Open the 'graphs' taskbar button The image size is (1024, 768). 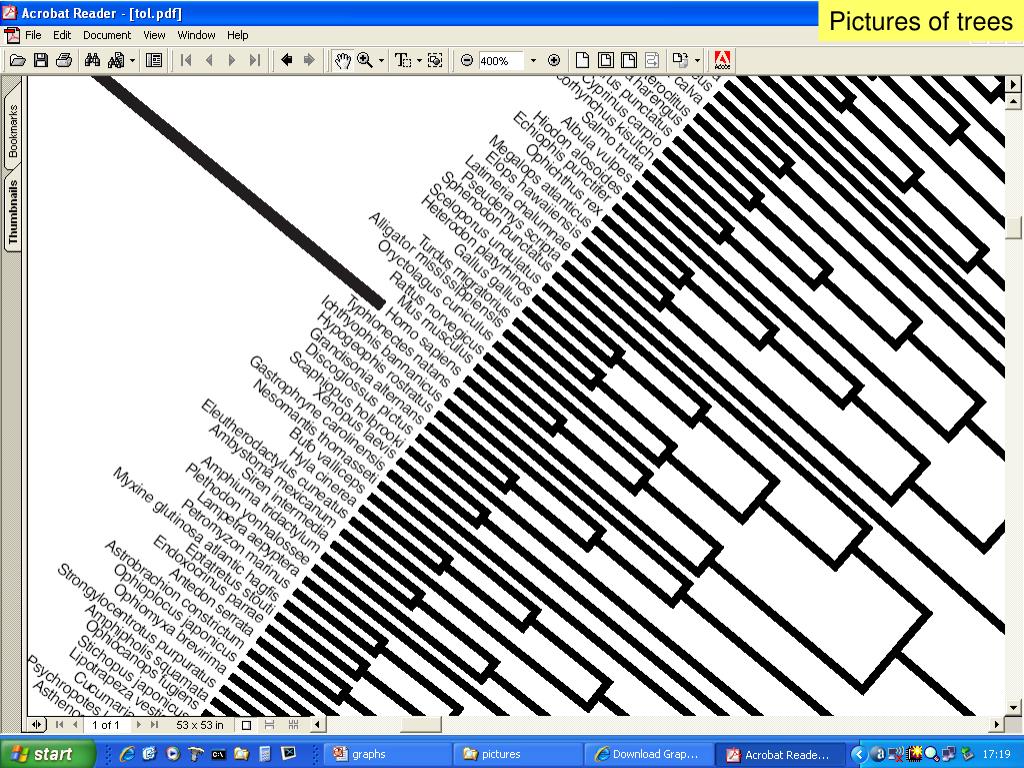click(389, 754)
